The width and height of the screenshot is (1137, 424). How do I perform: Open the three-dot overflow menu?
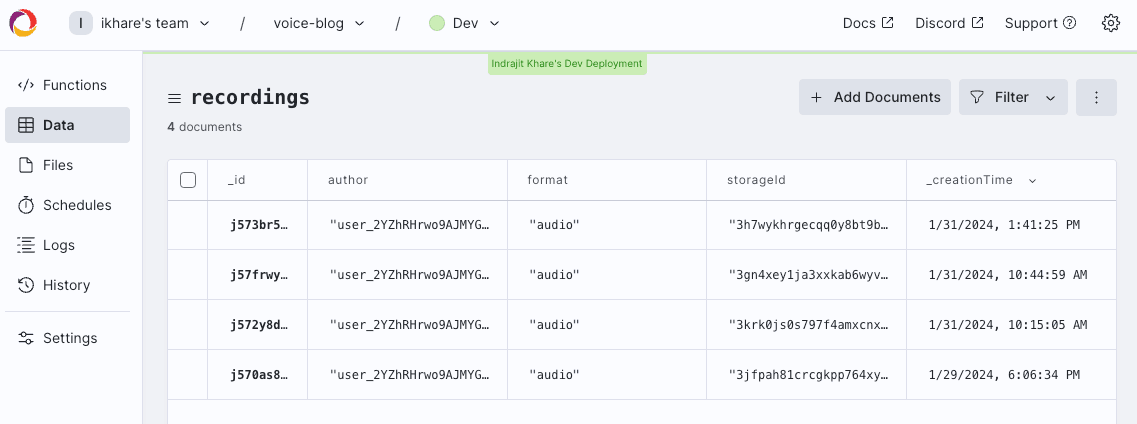pyautogui.click(x=1096, y=97)
